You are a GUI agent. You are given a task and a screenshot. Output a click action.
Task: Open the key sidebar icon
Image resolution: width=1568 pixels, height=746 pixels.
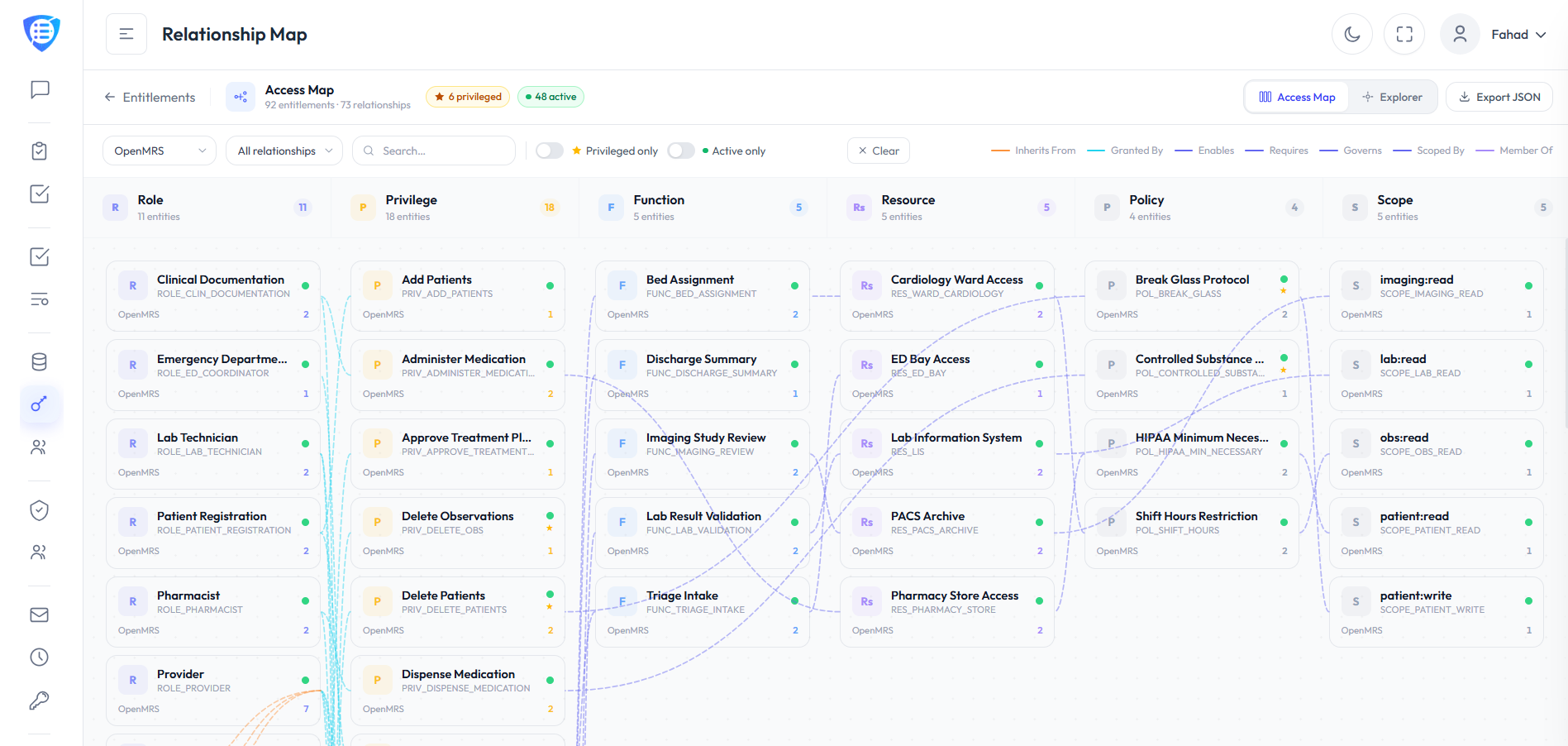pos(40,701)
